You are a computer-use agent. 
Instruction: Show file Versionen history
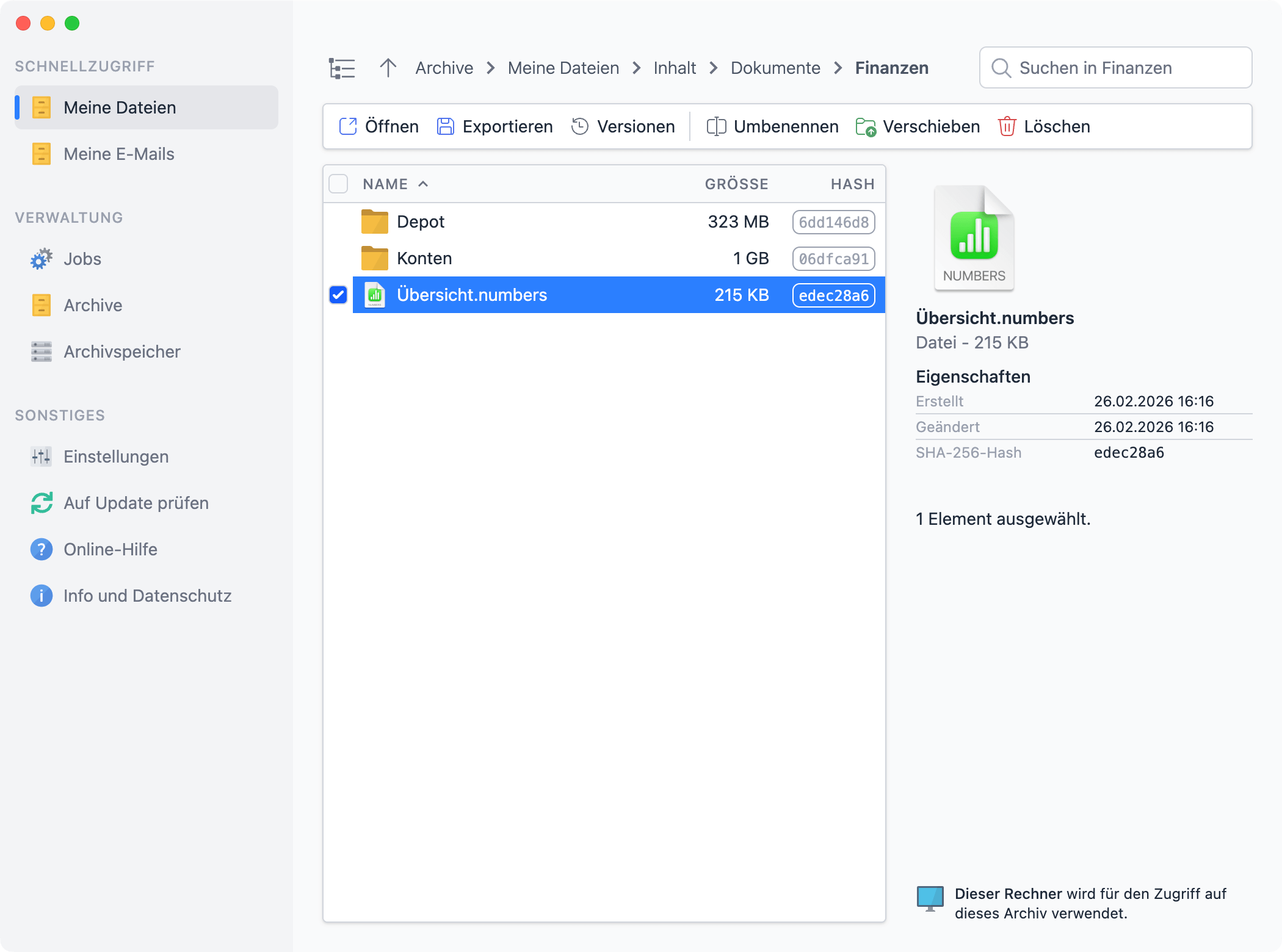(623, 126)
